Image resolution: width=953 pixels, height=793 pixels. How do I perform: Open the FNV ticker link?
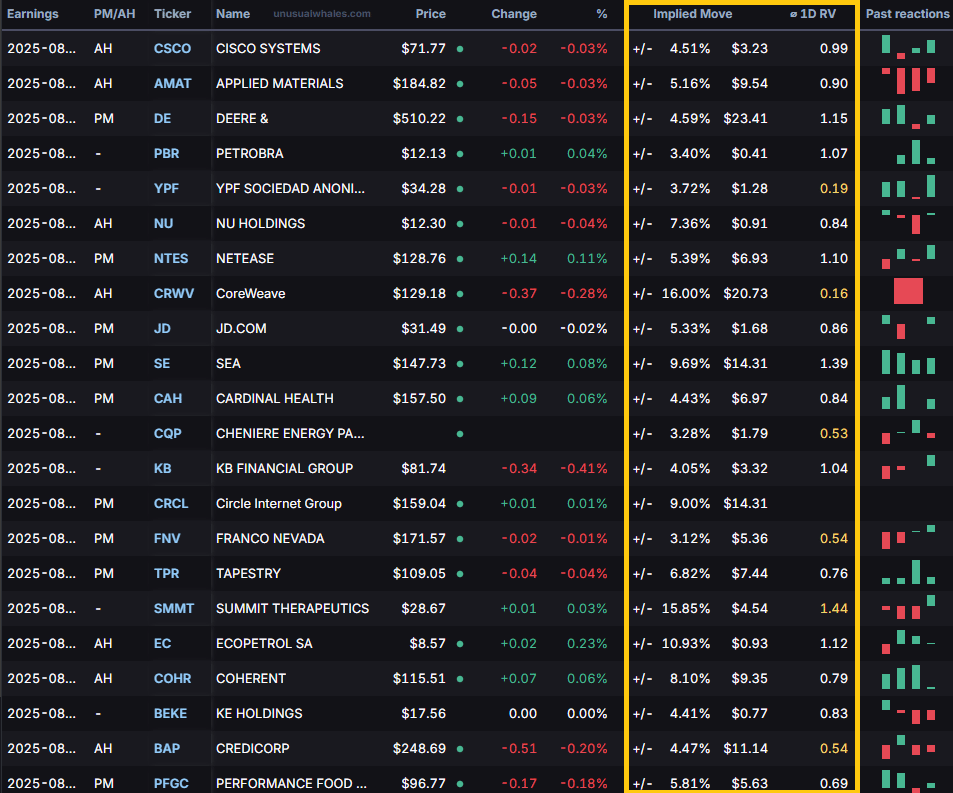(x=167, y=538)
